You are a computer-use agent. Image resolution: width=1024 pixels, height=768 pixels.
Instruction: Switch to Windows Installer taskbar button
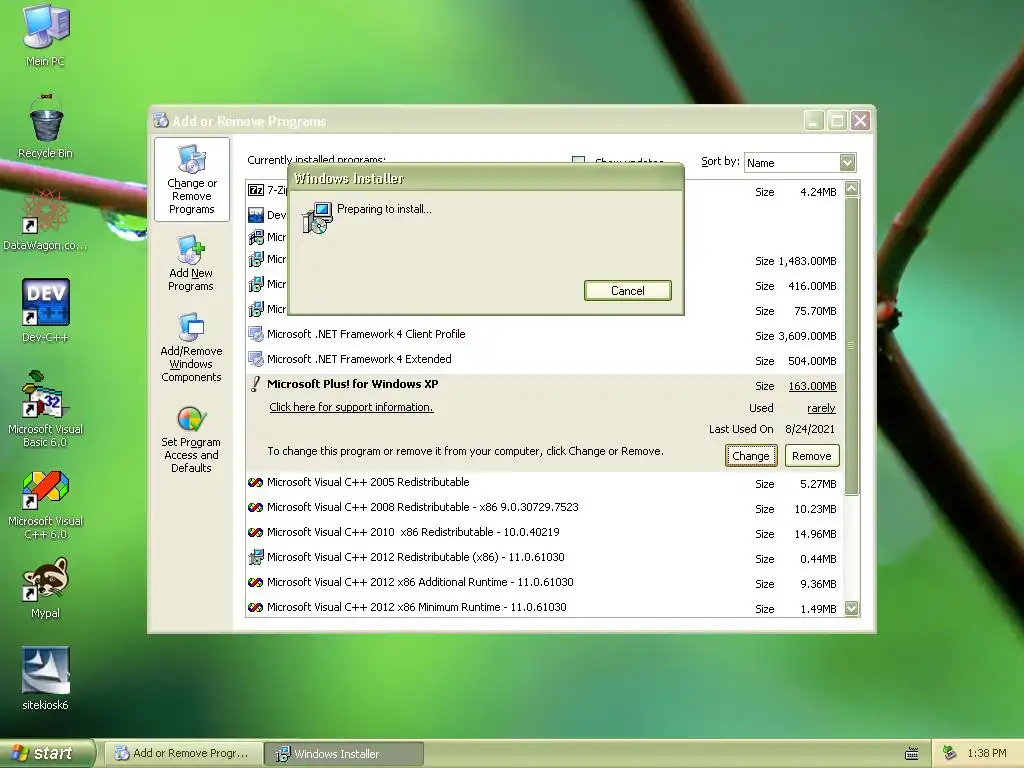point(344,754)
